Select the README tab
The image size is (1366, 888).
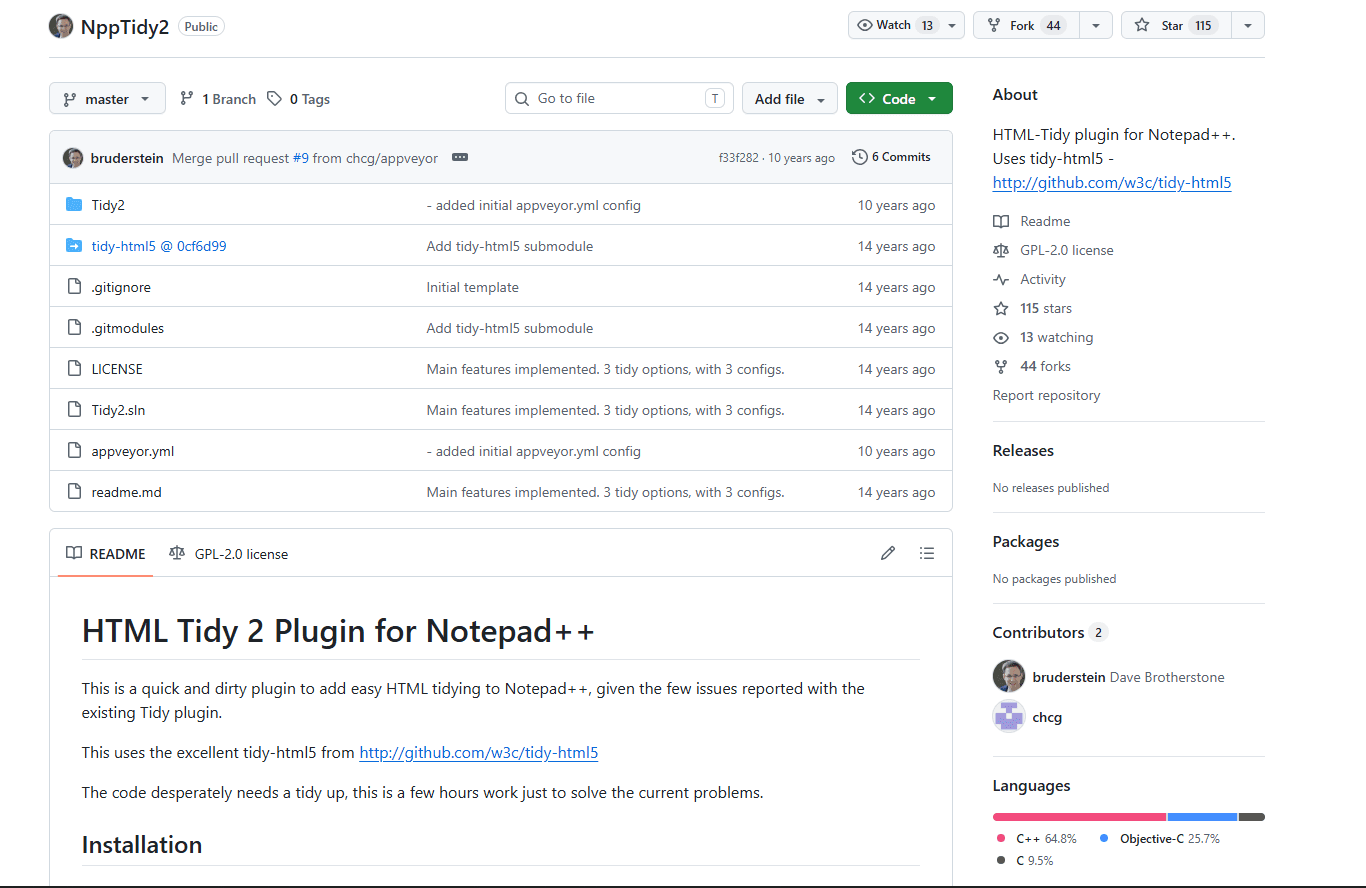click(106, 554)
